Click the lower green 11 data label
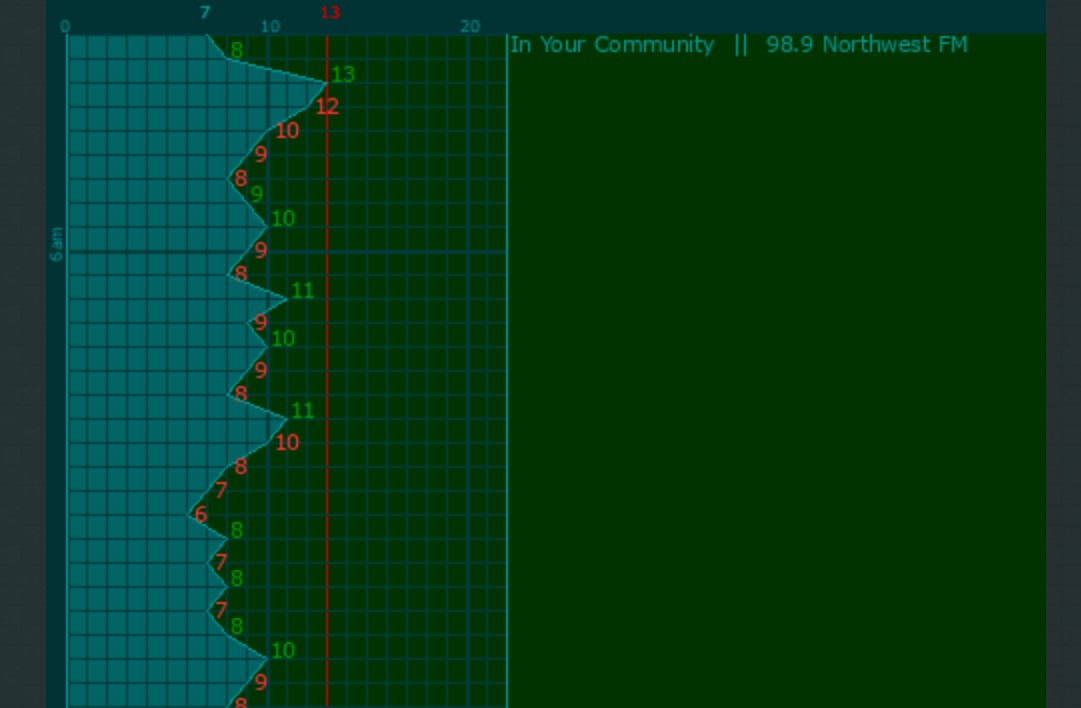The height and width of the screenshot is (708, 1081). [302, 411]
